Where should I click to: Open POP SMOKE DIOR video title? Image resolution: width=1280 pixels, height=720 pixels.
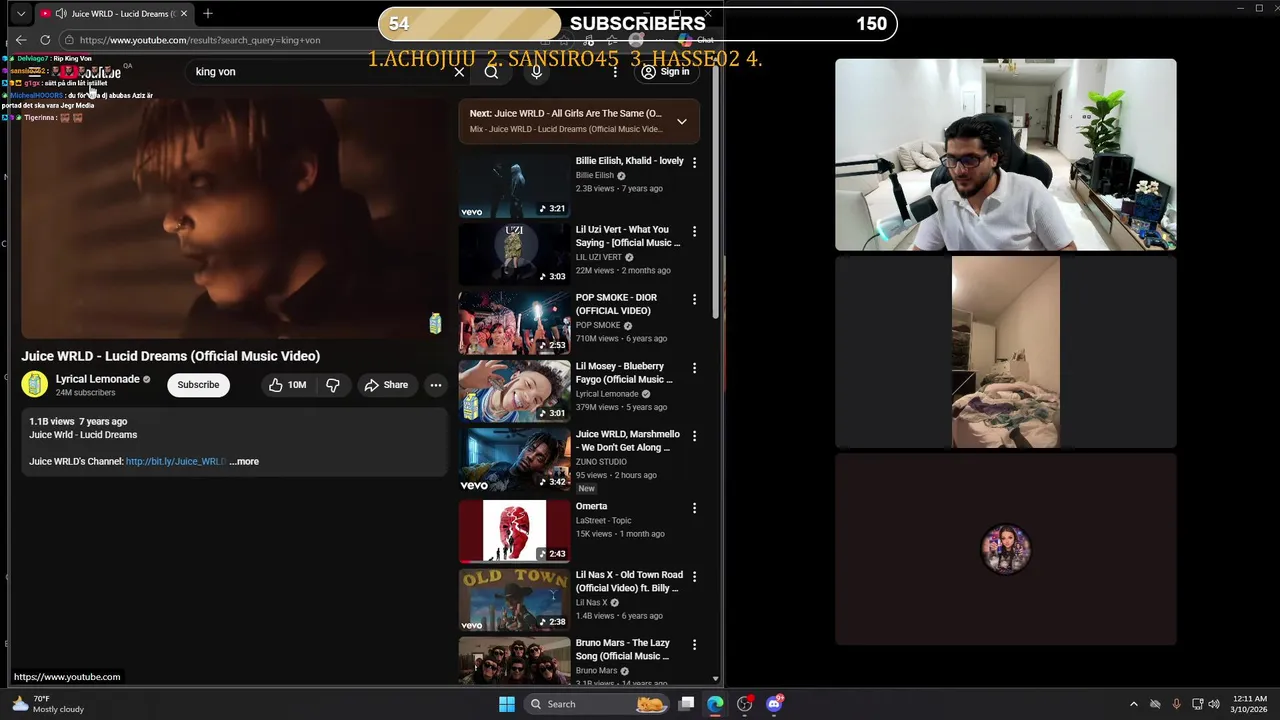pos(616,304)
